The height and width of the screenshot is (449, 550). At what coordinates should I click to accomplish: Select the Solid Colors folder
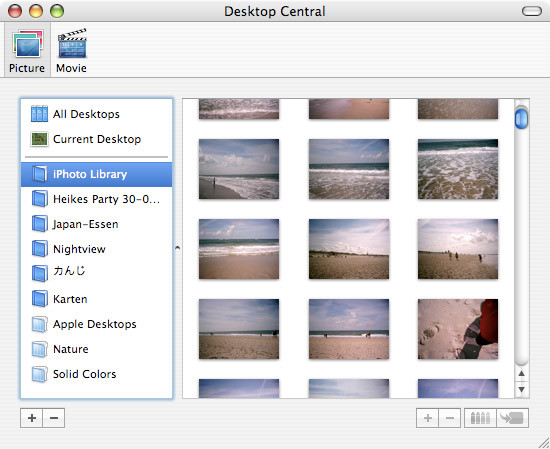click(x=96, y=374)
